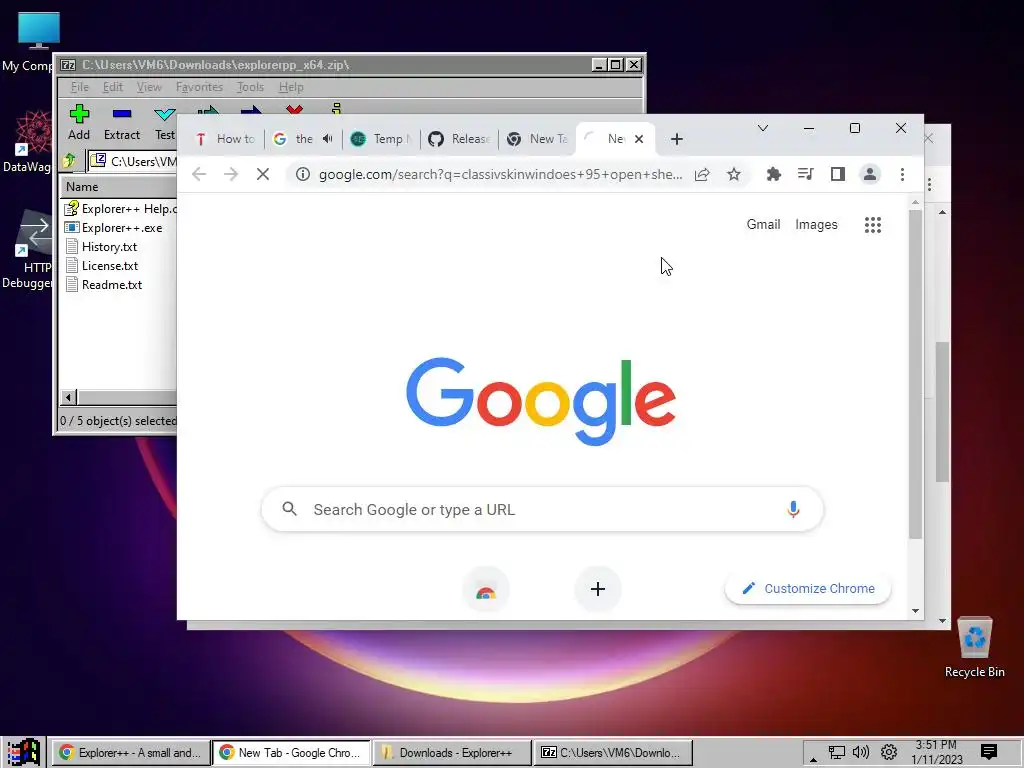Image resolution: width=1024 pixels, height=768 pixels.
Task: Stop loading the page
Action: coord(263,174)
